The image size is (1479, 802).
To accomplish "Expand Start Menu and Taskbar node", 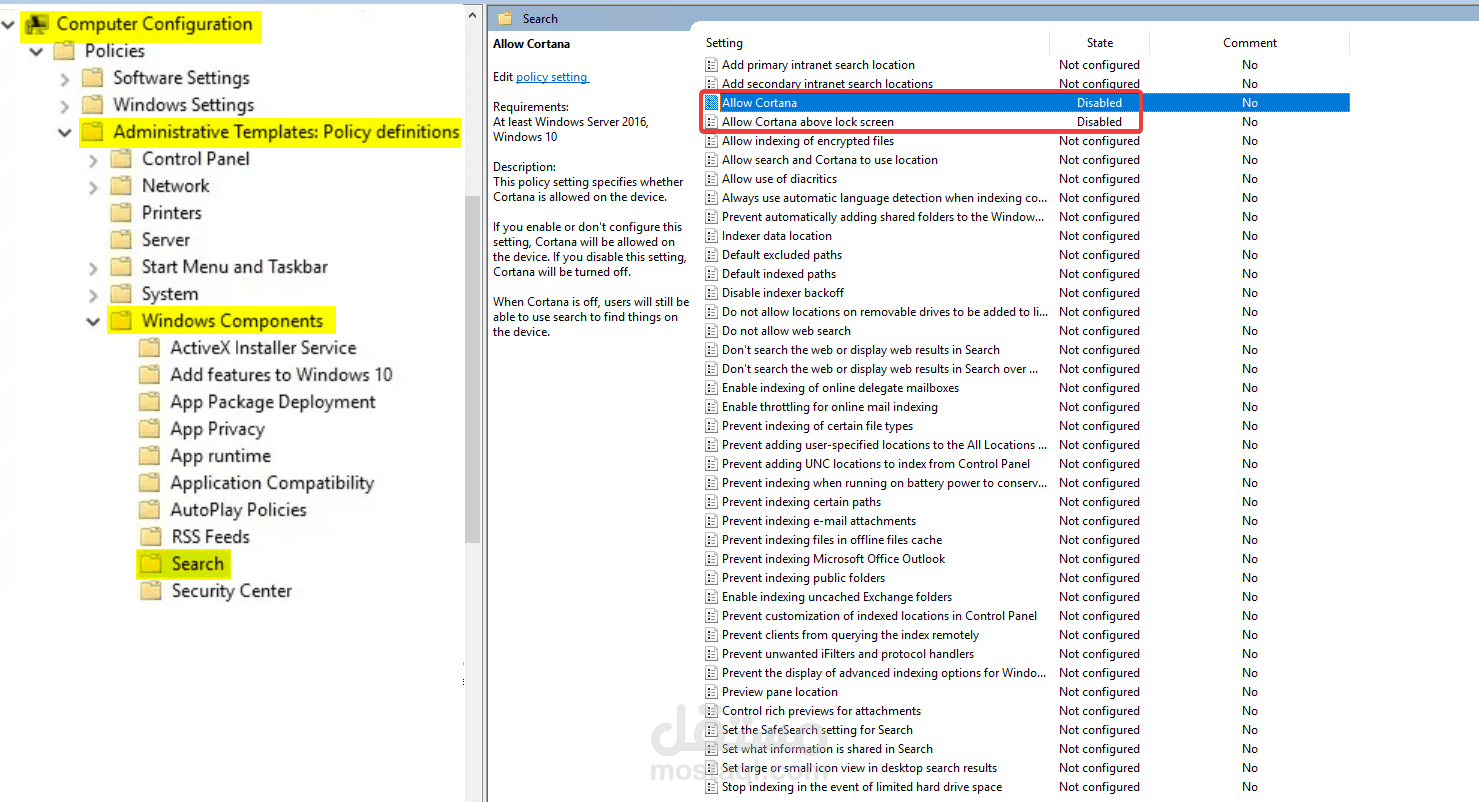I will [x=93, y=267].
